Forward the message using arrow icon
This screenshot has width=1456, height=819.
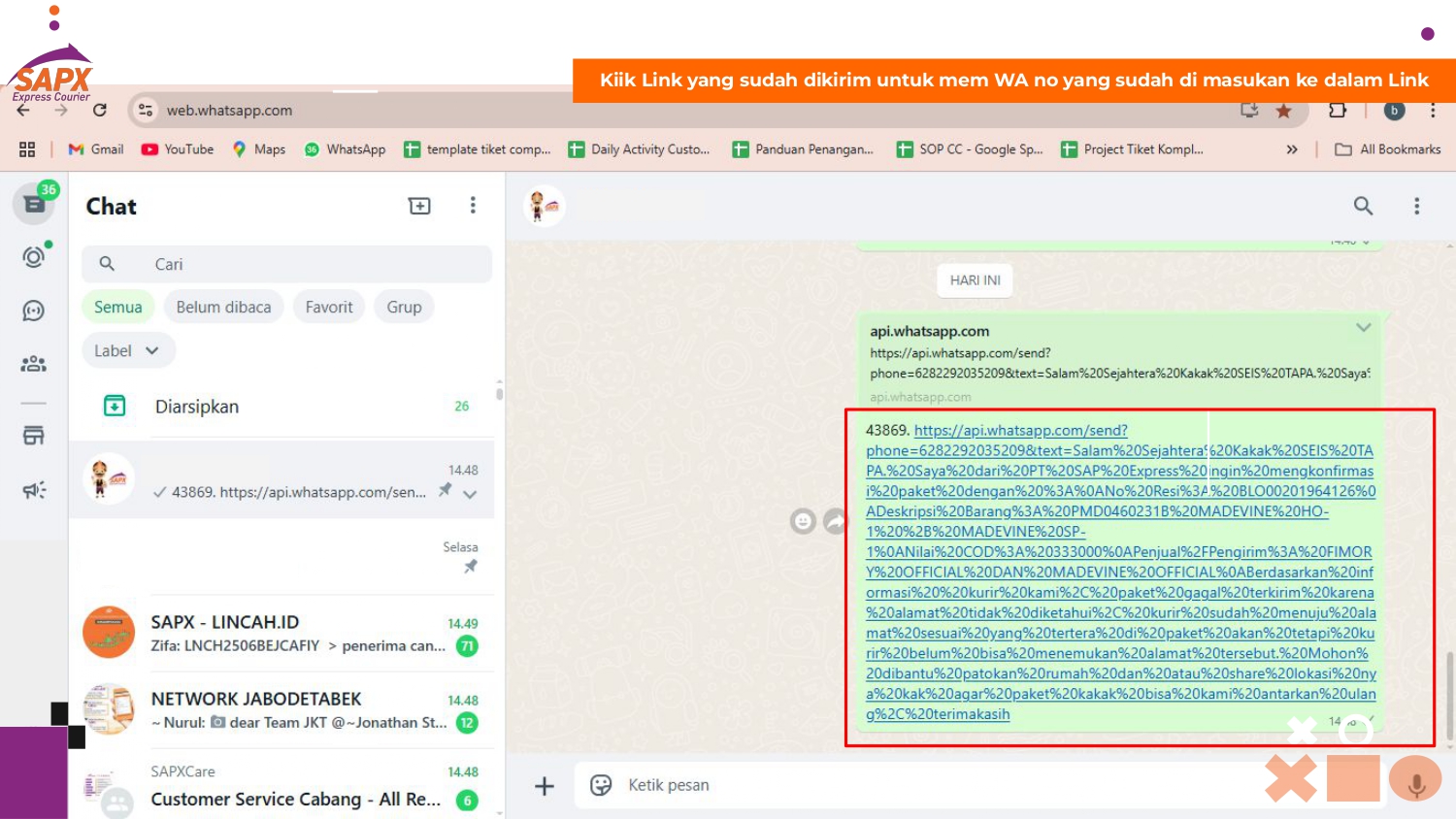point(835,522)
